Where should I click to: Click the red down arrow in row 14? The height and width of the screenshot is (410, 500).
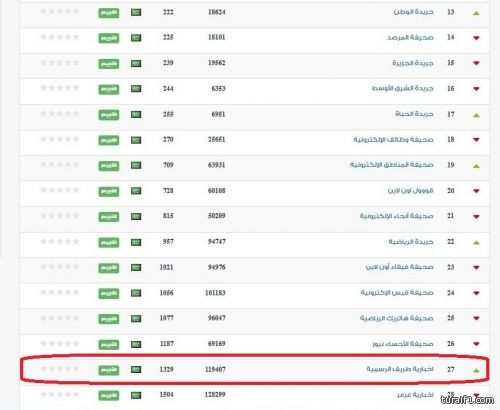(x=476, y=38)
